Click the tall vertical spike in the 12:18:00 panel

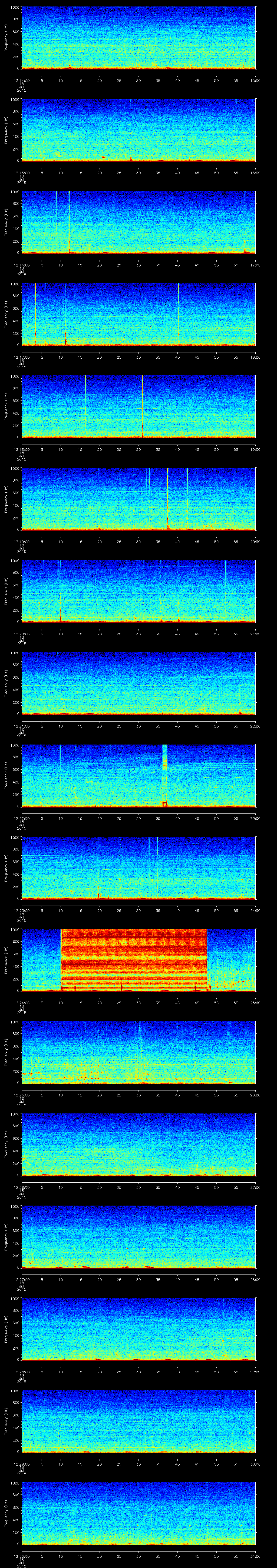coord(143,407)
